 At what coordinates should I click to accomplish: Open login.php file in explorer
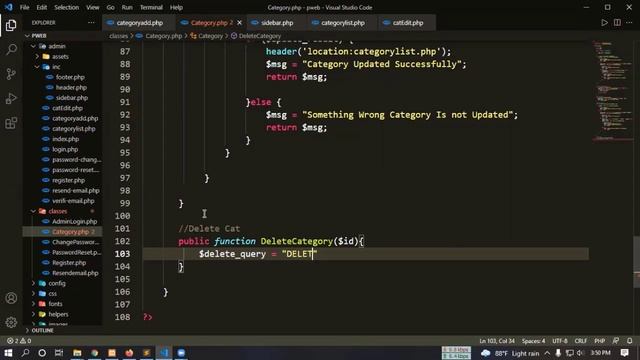pos(65,149)
